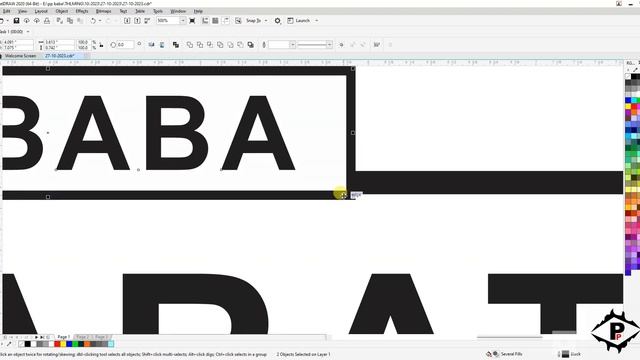The width and height of the screenshot is (640, 360).
Task: Click the Trim shaping icon
Action: 200,44
